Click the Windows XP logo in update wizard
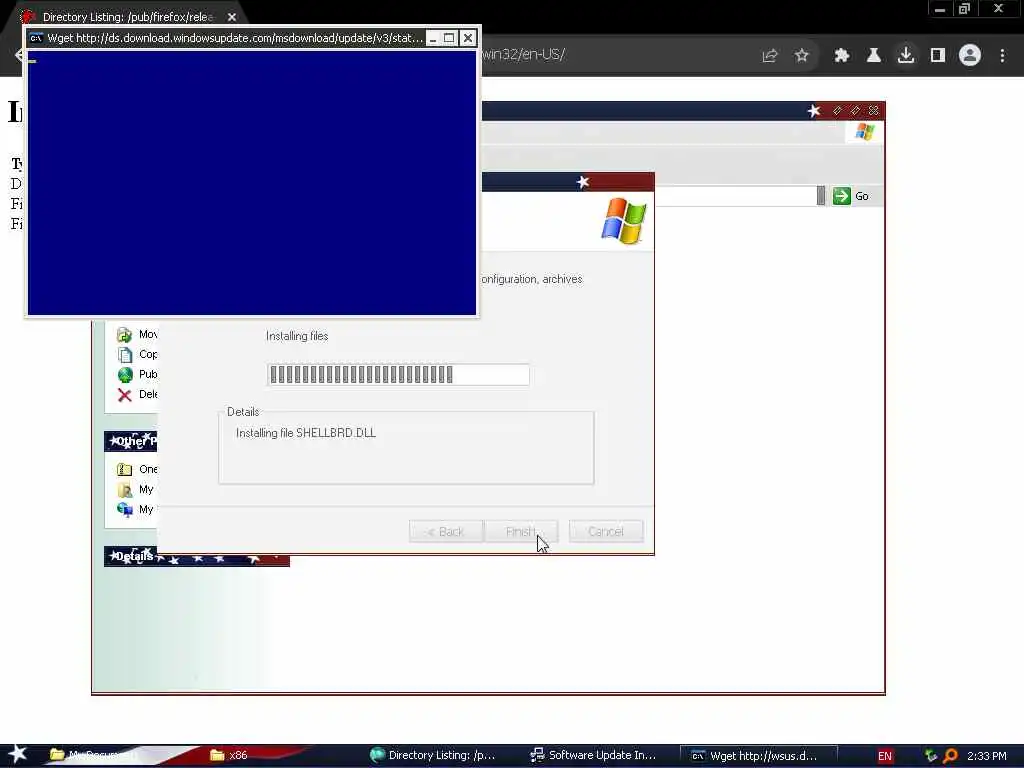Viewport: 1024px width, 768px height. click(624, 221)
